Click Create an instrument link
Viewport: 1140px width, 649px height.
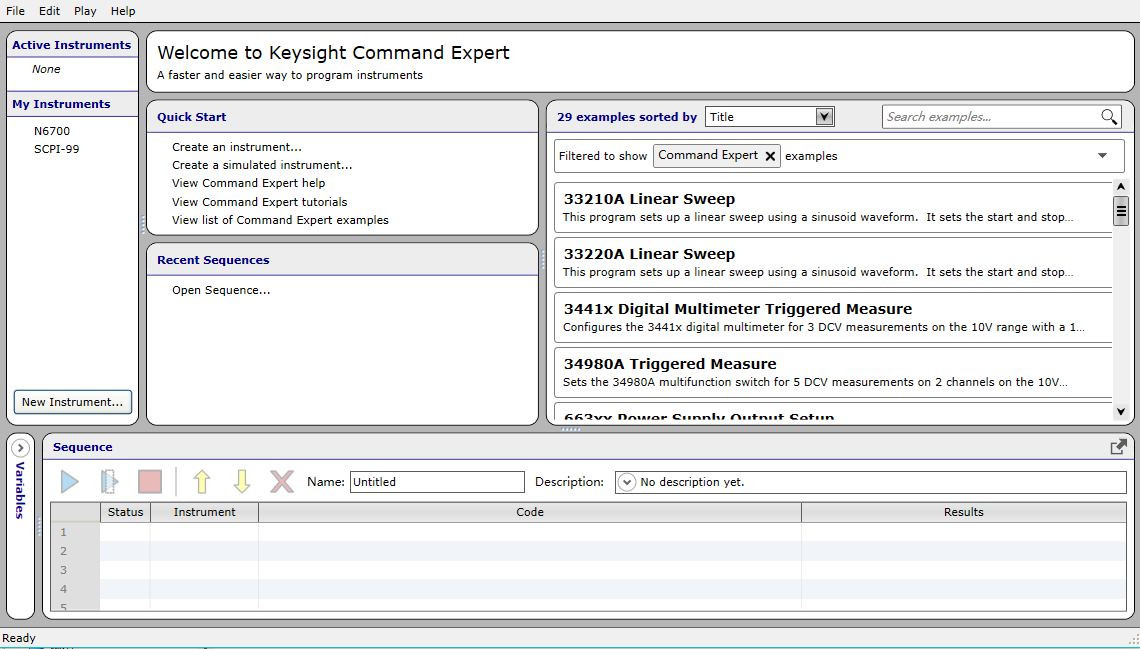(237, 147)
